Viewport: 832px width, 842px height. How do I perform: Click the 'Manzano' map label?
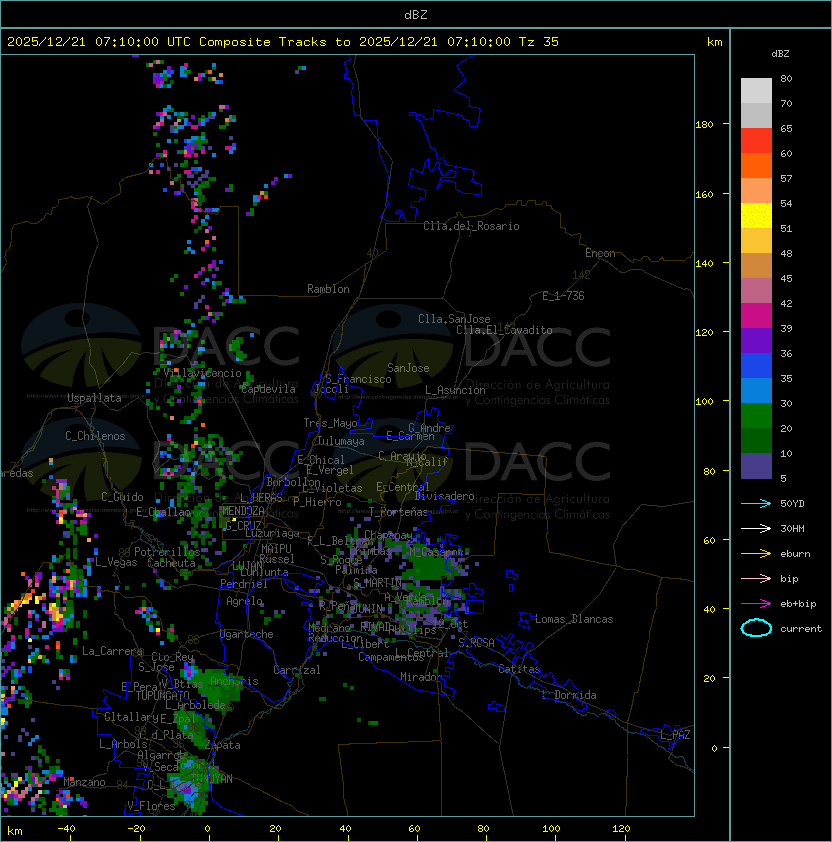click(84, 782)
